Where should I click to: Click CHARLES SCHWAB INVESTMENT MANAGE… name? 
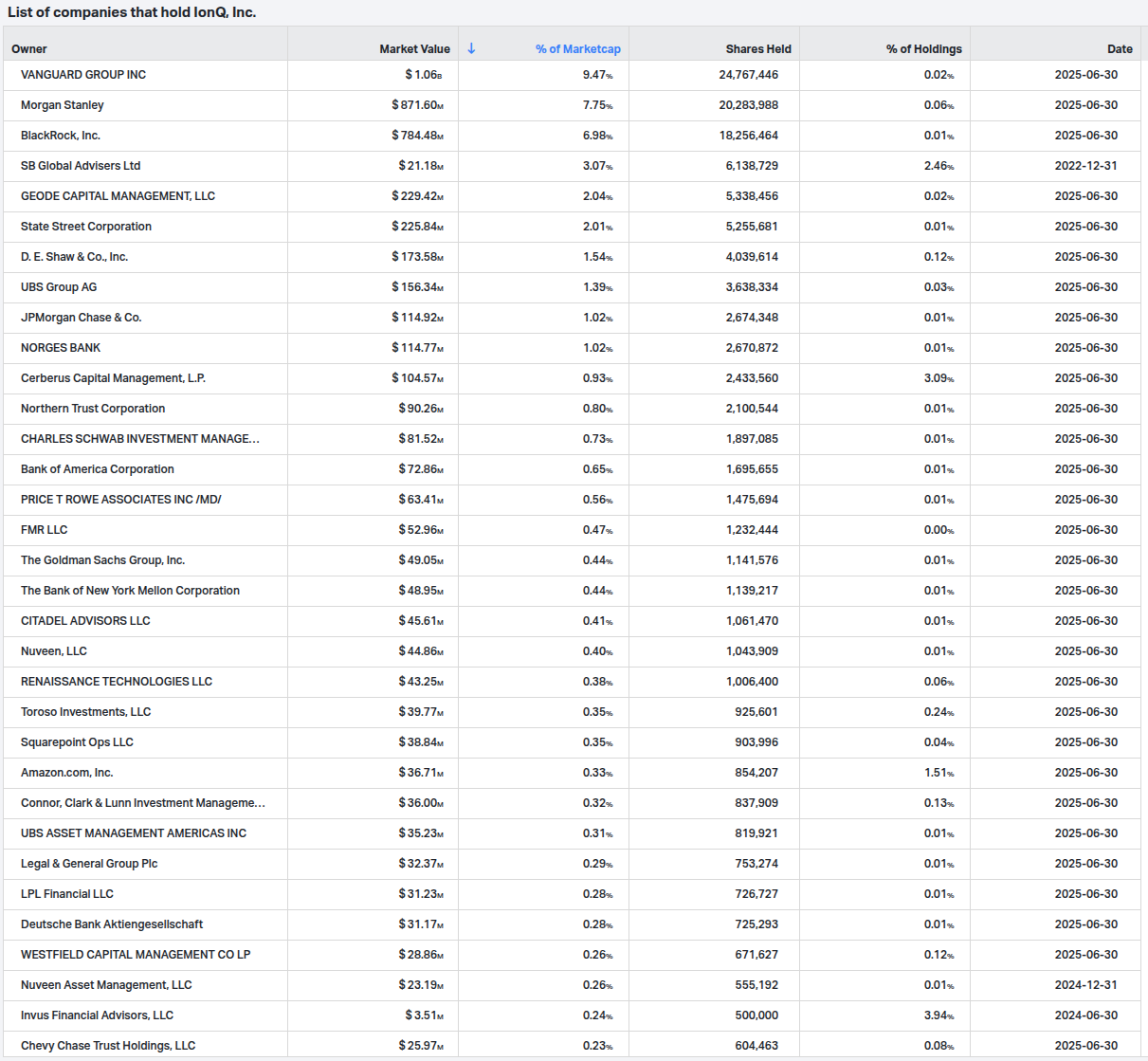click(x=140, y=439)
